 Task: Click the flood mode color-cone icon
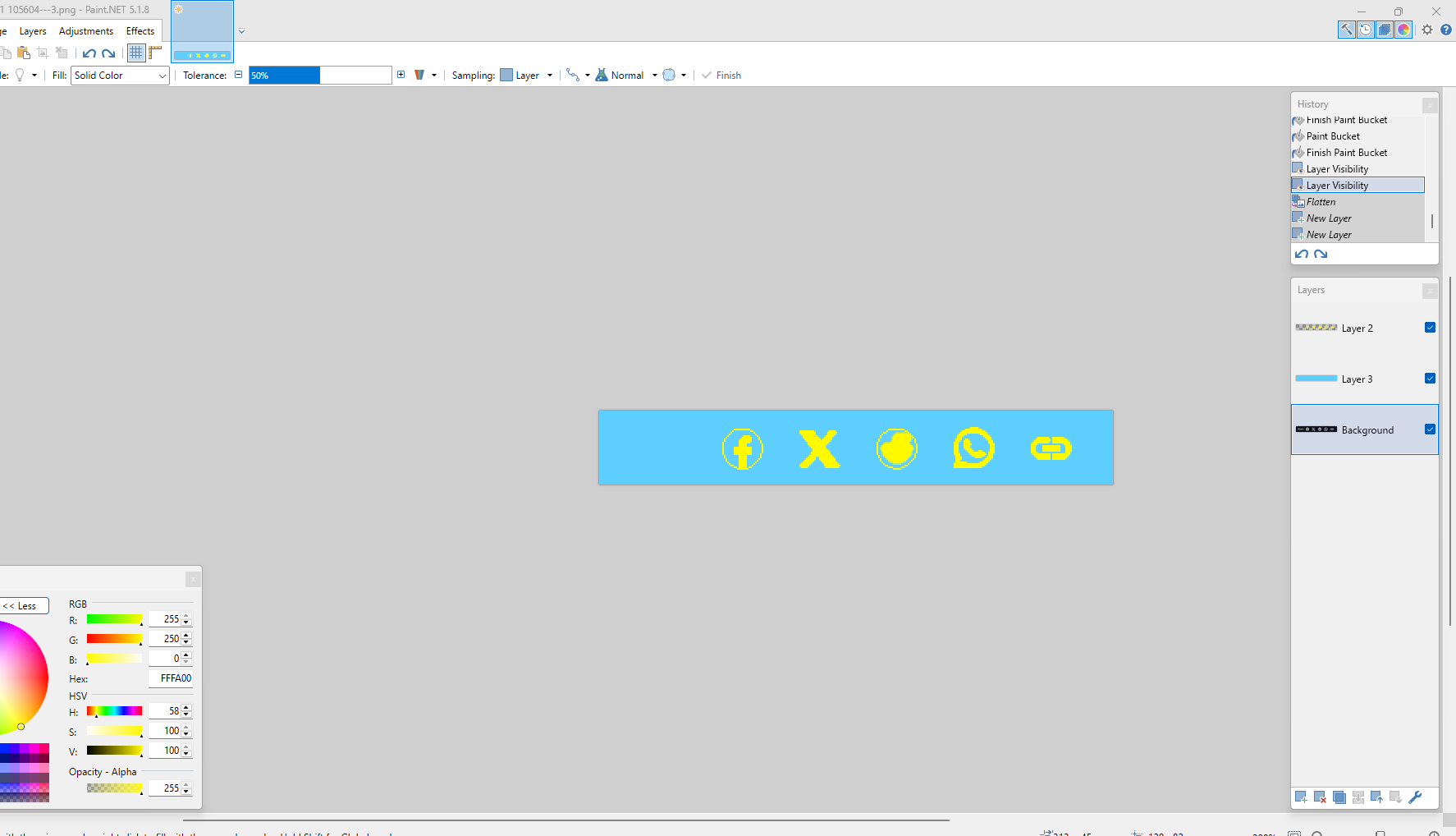click(419, 75)
